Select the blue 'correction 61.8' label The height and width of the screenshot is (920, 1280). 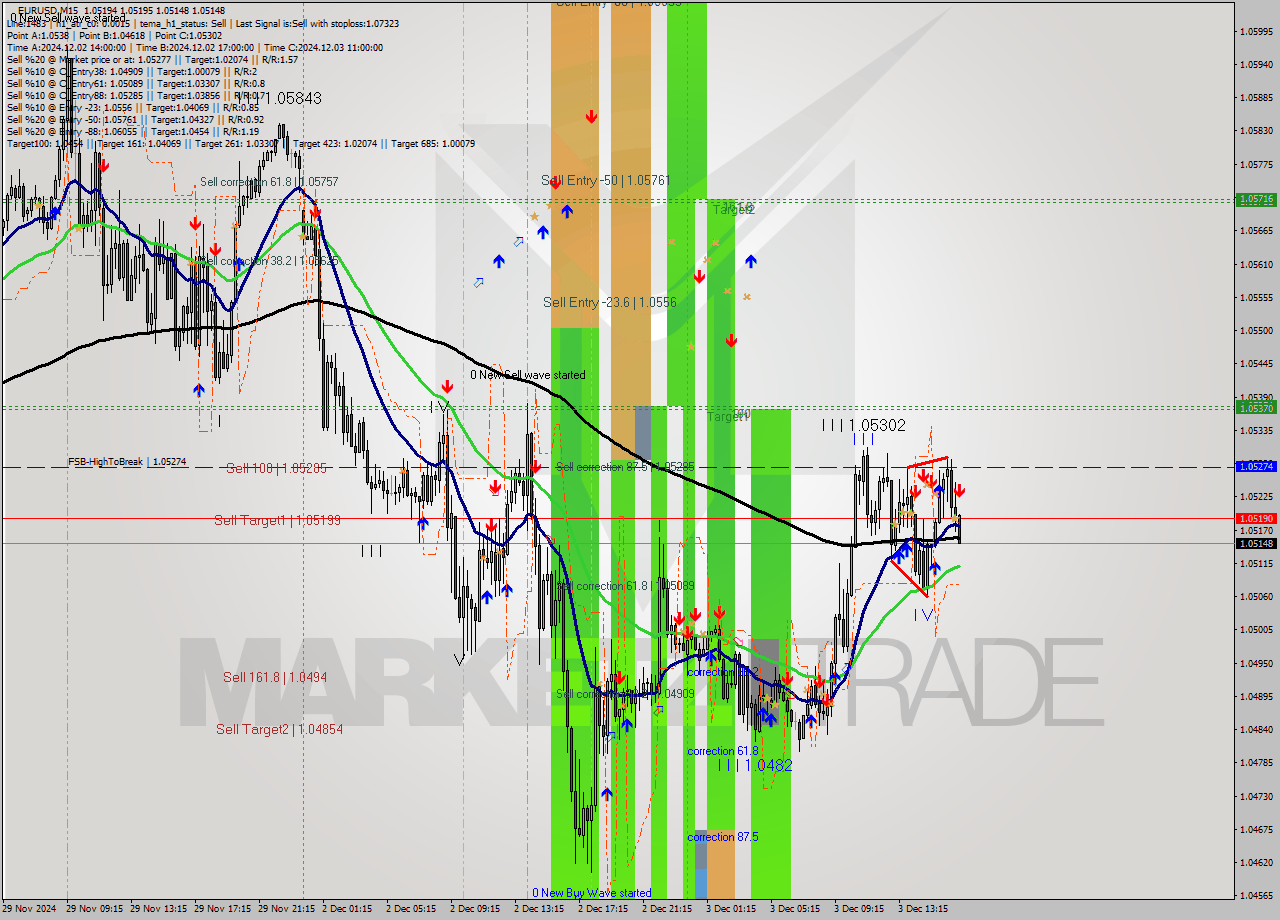click(723, 751)
